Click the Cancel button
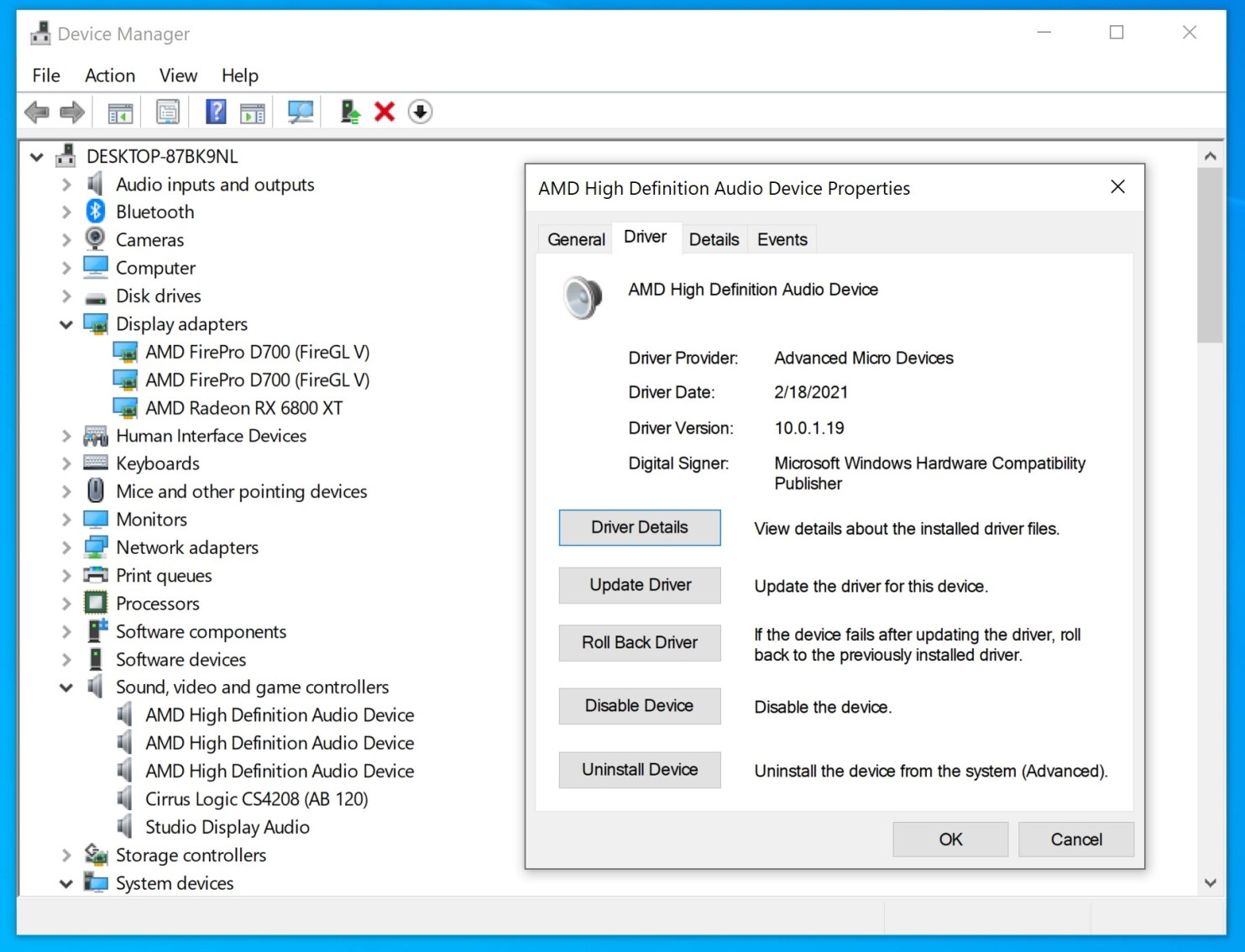This screenshot has width=1245, height=952. 1076,840
